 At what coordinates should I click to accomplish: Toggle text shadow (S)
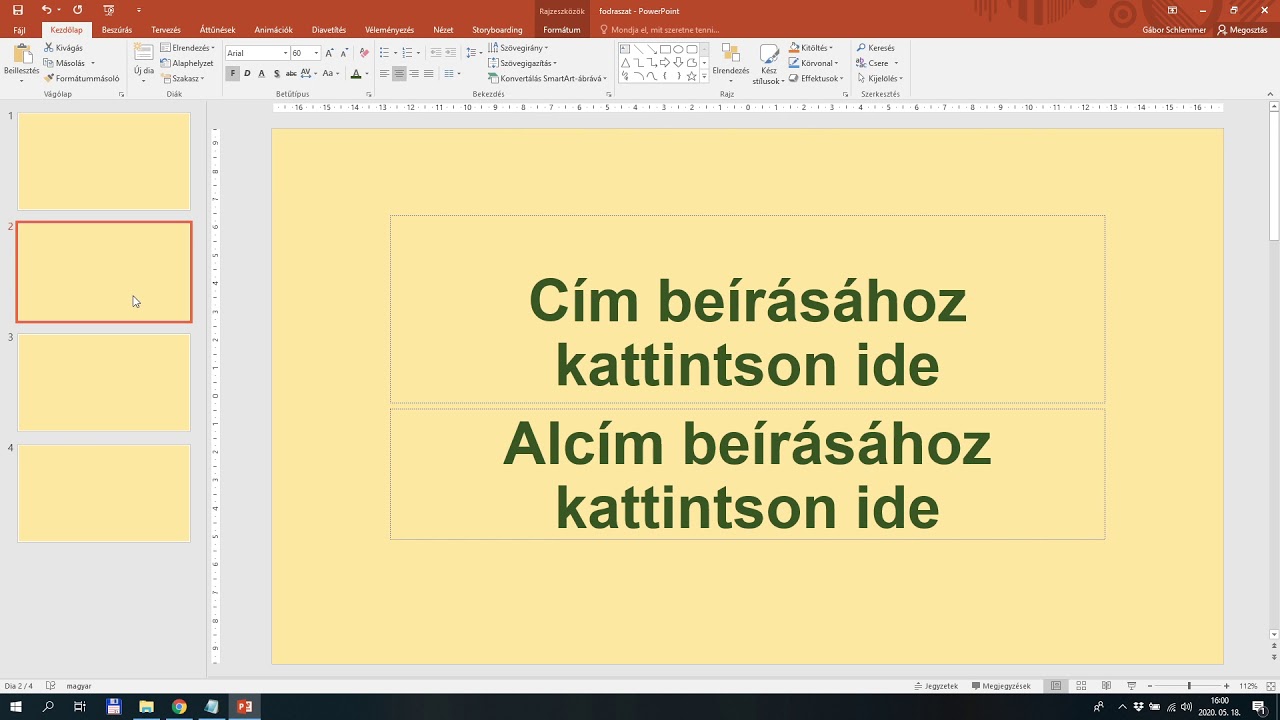coord(277,73)
